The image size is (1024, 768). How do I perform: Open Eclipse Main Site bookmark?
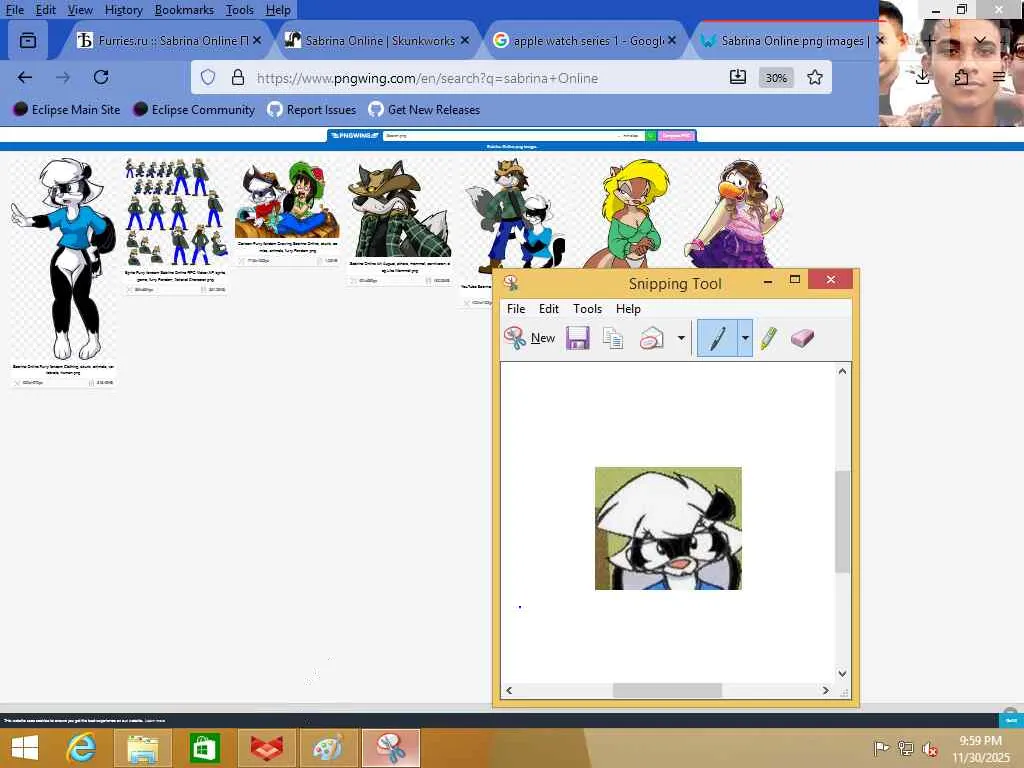67,110
